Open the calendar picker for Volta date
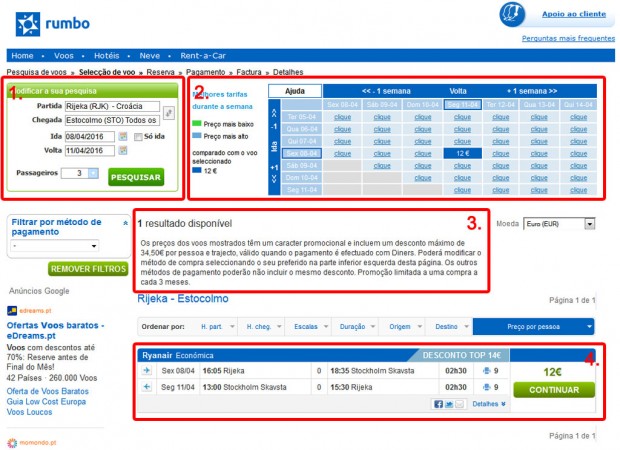Screen dimensions: 620x450 [122, 151]
